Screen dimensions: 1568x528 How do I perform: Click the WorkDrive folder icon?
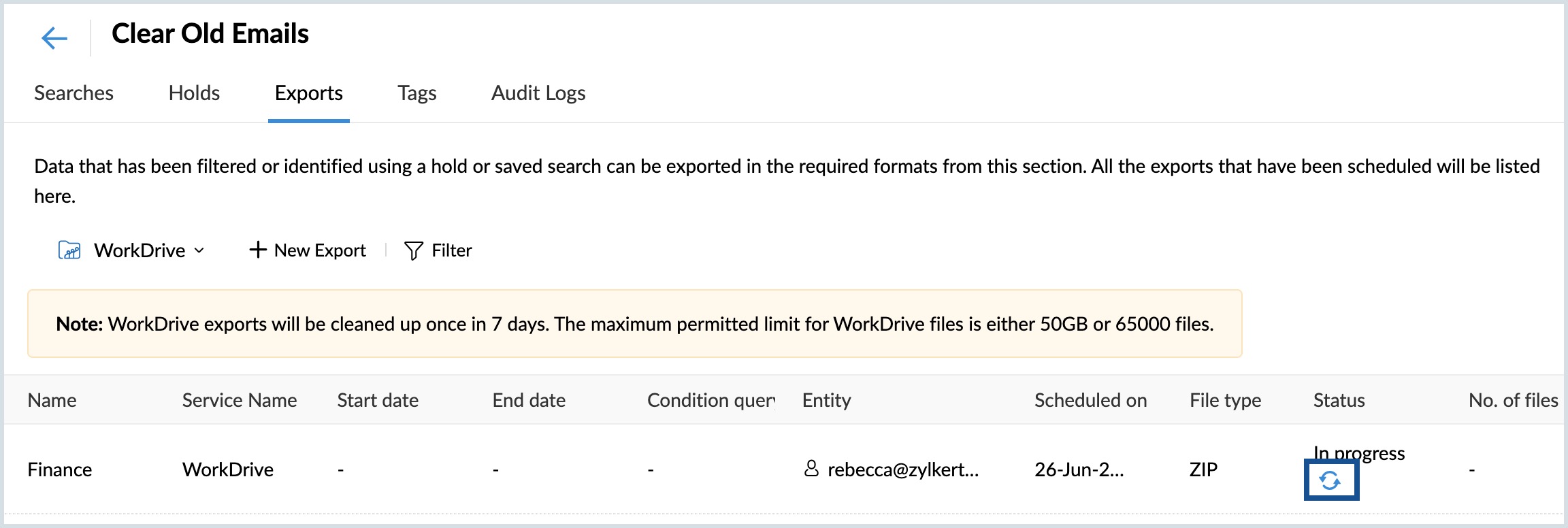(x=69, y=250)
